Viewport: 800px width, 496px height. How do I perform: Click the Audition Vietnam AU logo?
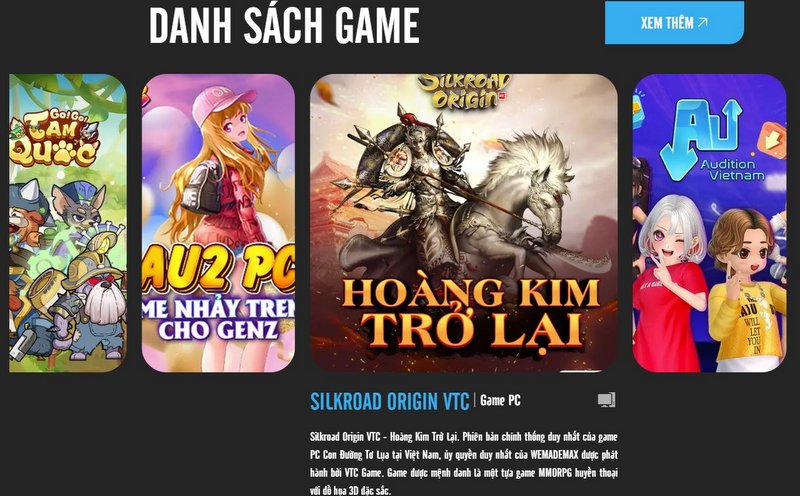[x=700, y=139]
